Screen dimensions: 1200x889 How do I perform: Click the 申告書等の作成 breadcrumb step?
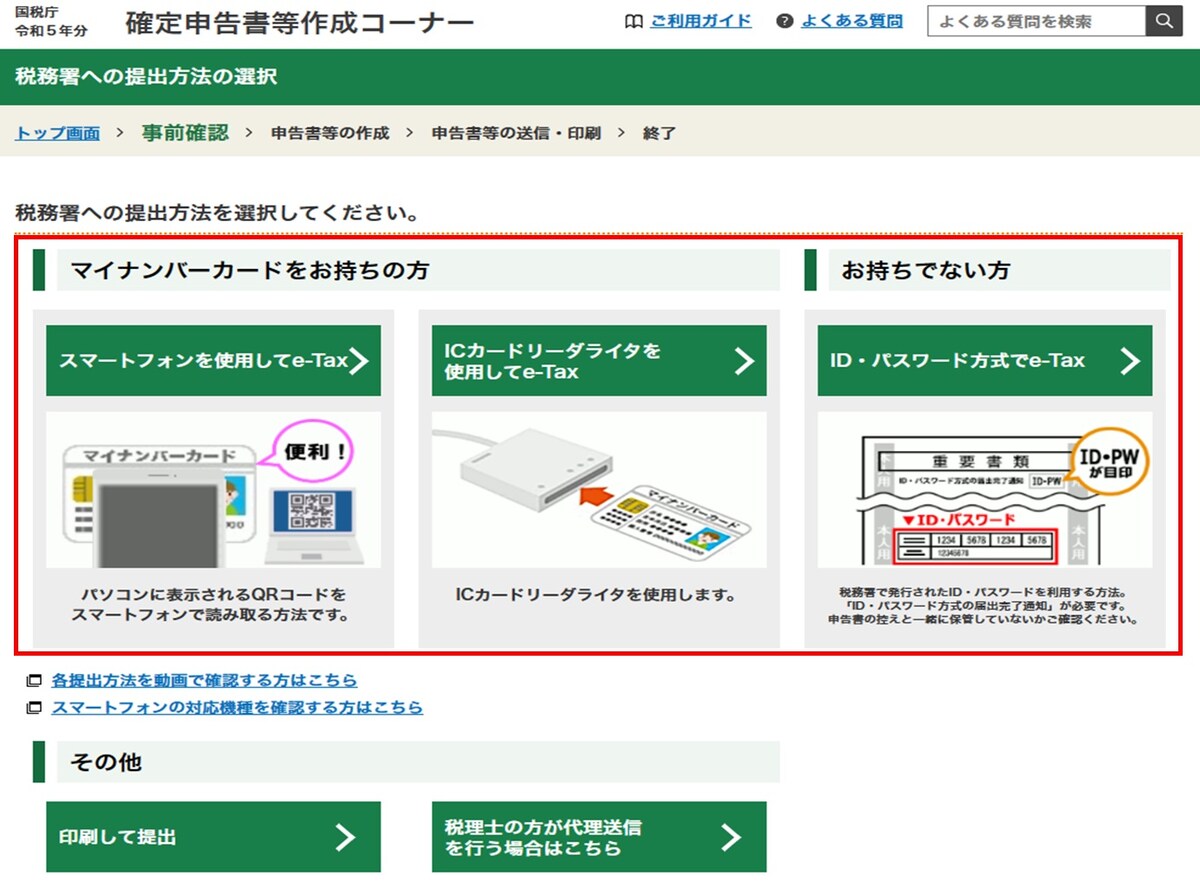click(330, 133)
